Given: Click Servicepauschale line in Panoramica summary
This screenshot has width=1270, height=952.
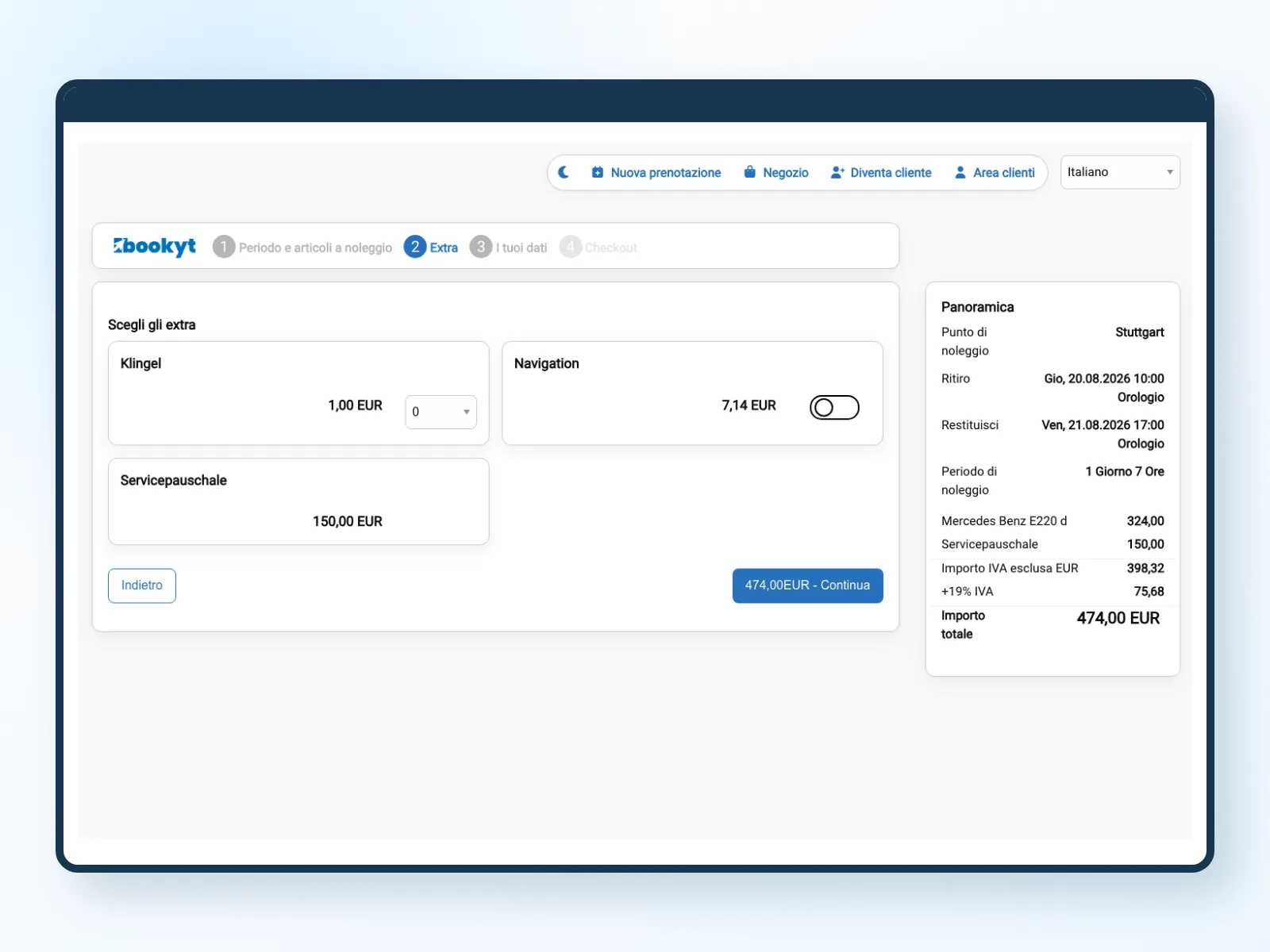Looking at the screenshot, I should 990,544.
